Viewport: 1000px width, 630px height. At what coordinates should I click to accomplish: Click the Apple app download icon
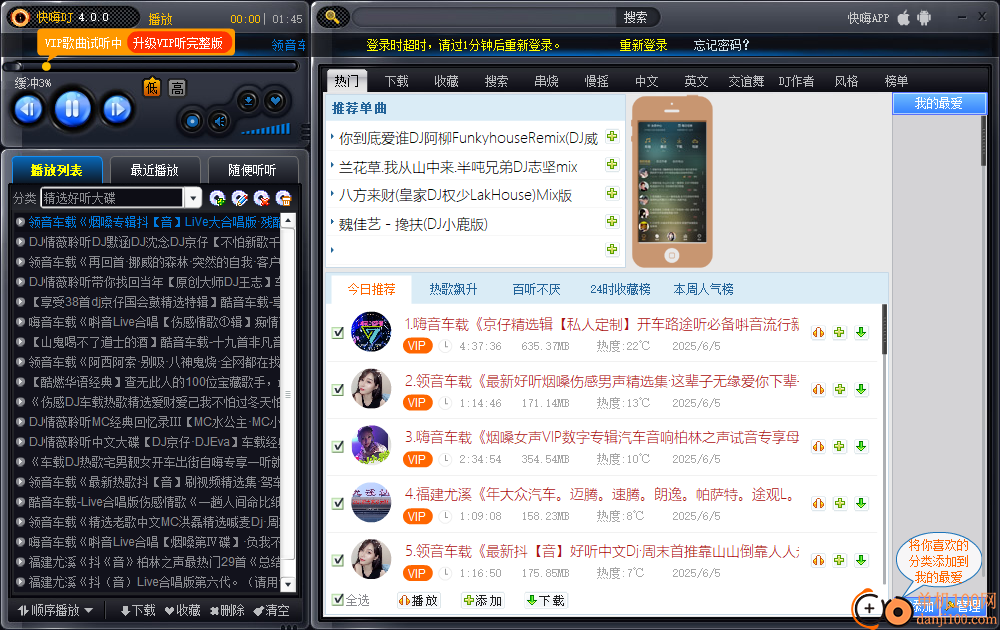pos(904,18)
